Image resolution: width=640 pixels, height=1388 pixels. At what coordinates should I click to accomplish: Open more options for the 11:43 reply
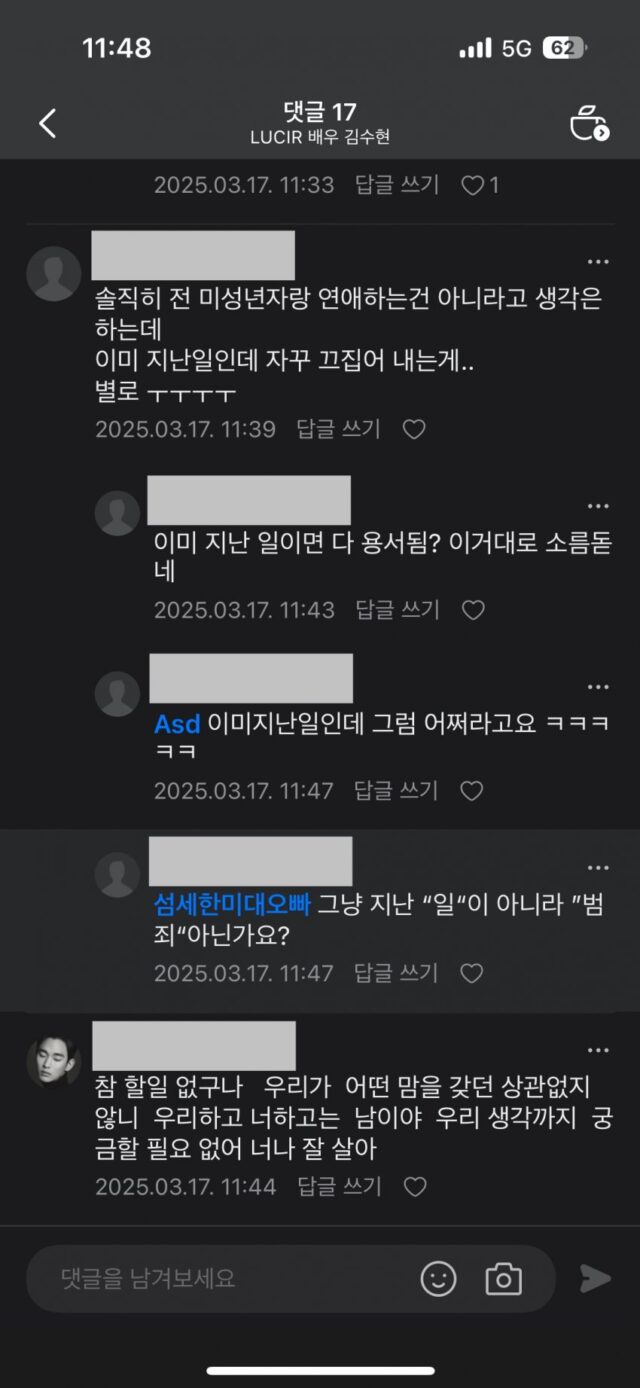pos(598,506)
